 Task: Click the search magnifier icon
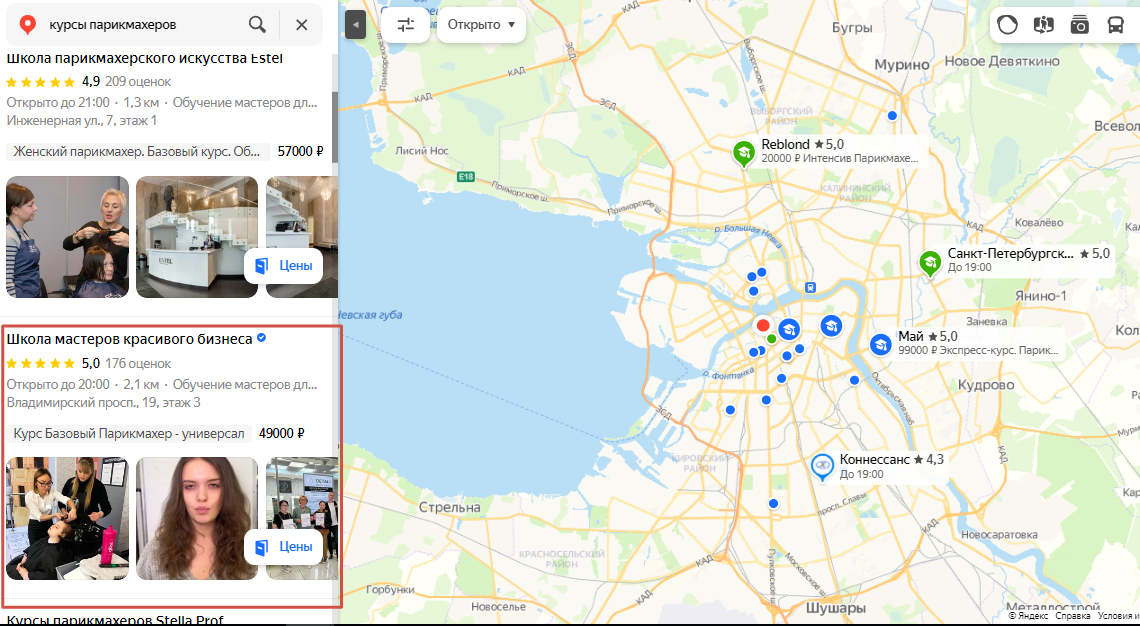(x=257, y=25)
